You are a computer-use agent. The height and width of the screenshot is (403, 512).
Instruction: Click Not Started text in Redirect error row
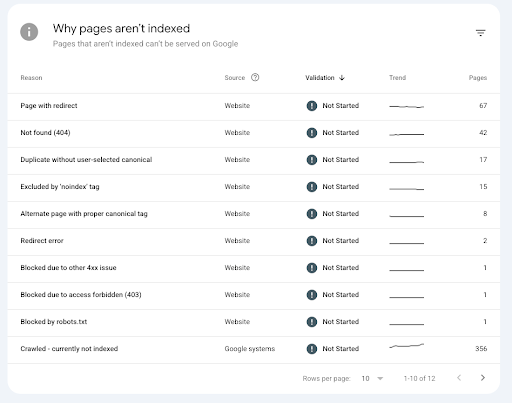click(x=340, y=241)
